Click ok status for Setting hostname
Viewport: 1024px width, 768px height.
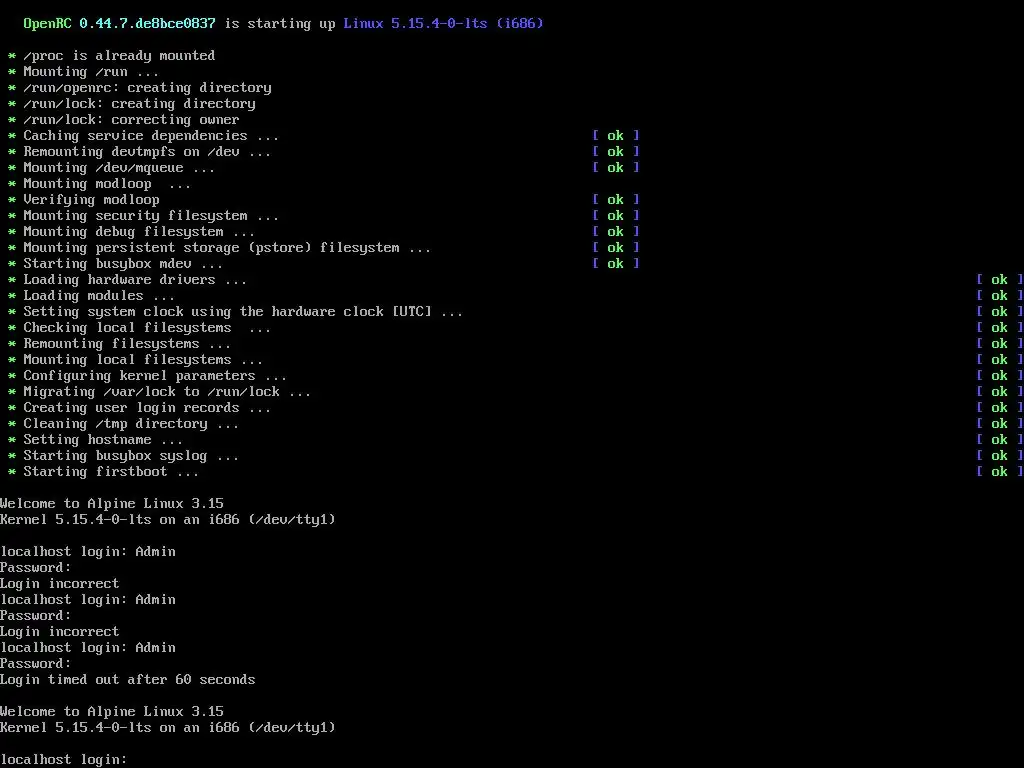1000,440
